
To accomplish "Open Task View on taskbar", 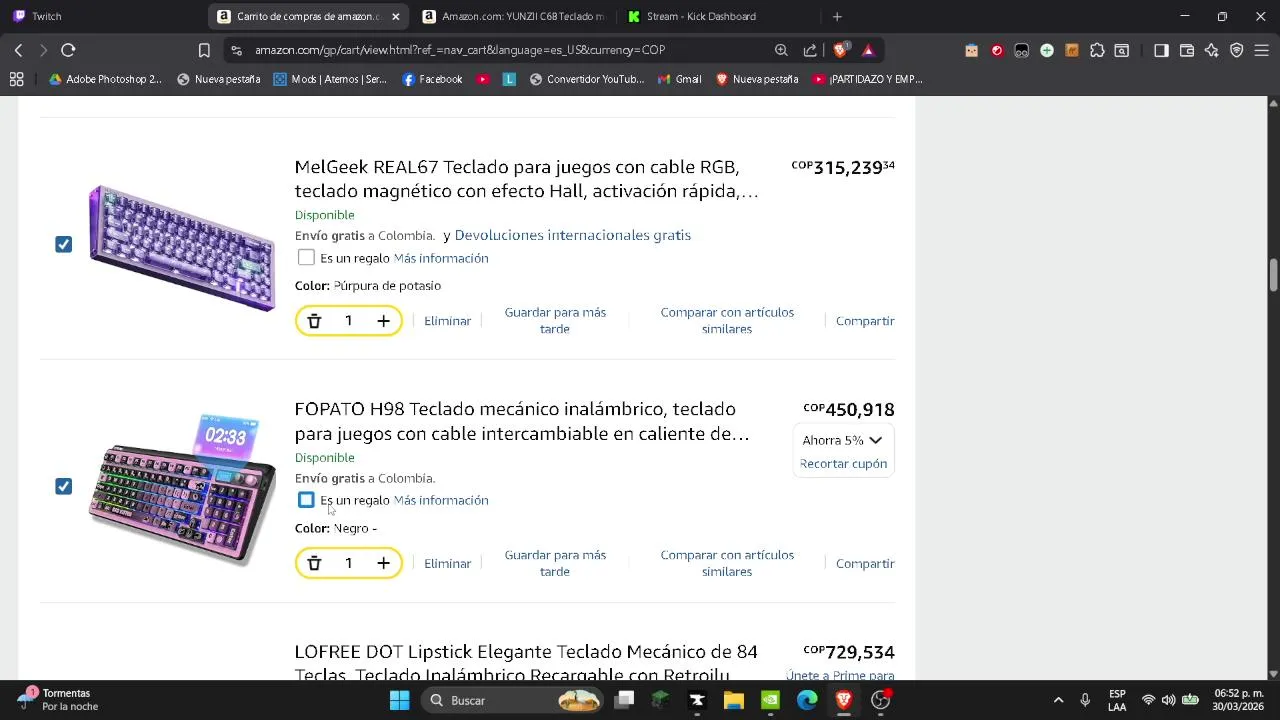I will tap(625, 700).
